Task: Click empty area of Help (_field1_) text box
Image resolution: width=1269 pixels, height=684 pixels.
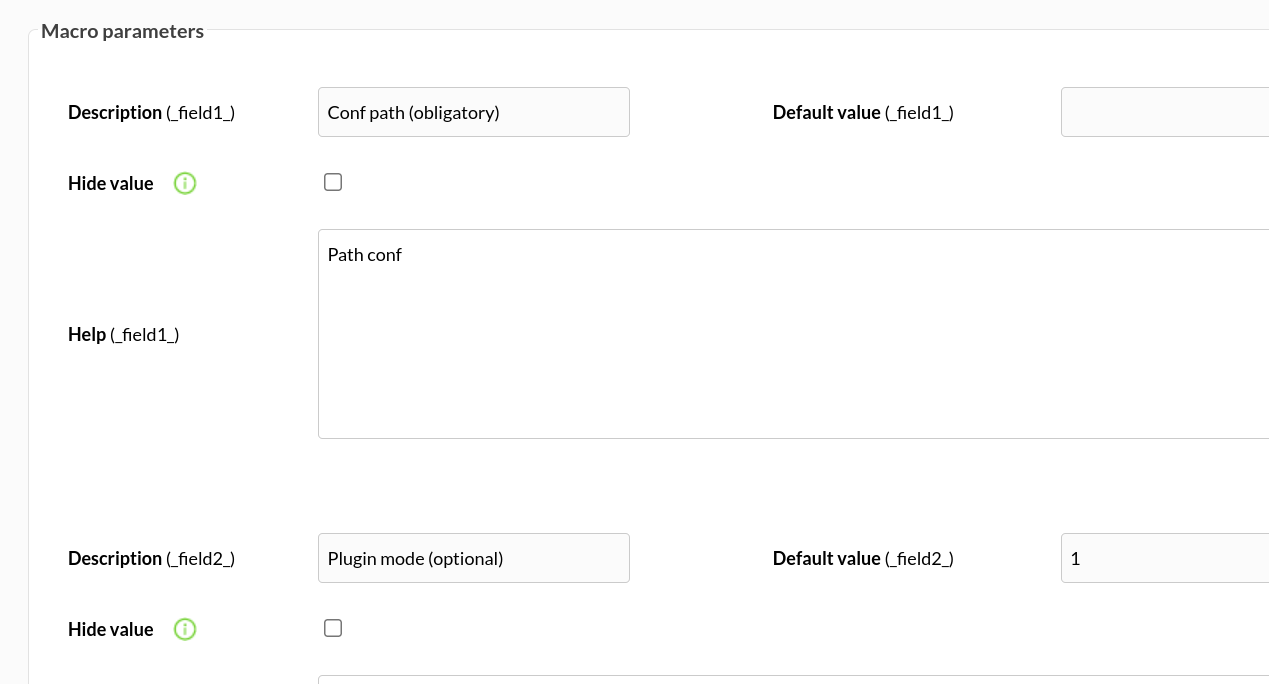Action: point(793,360)
